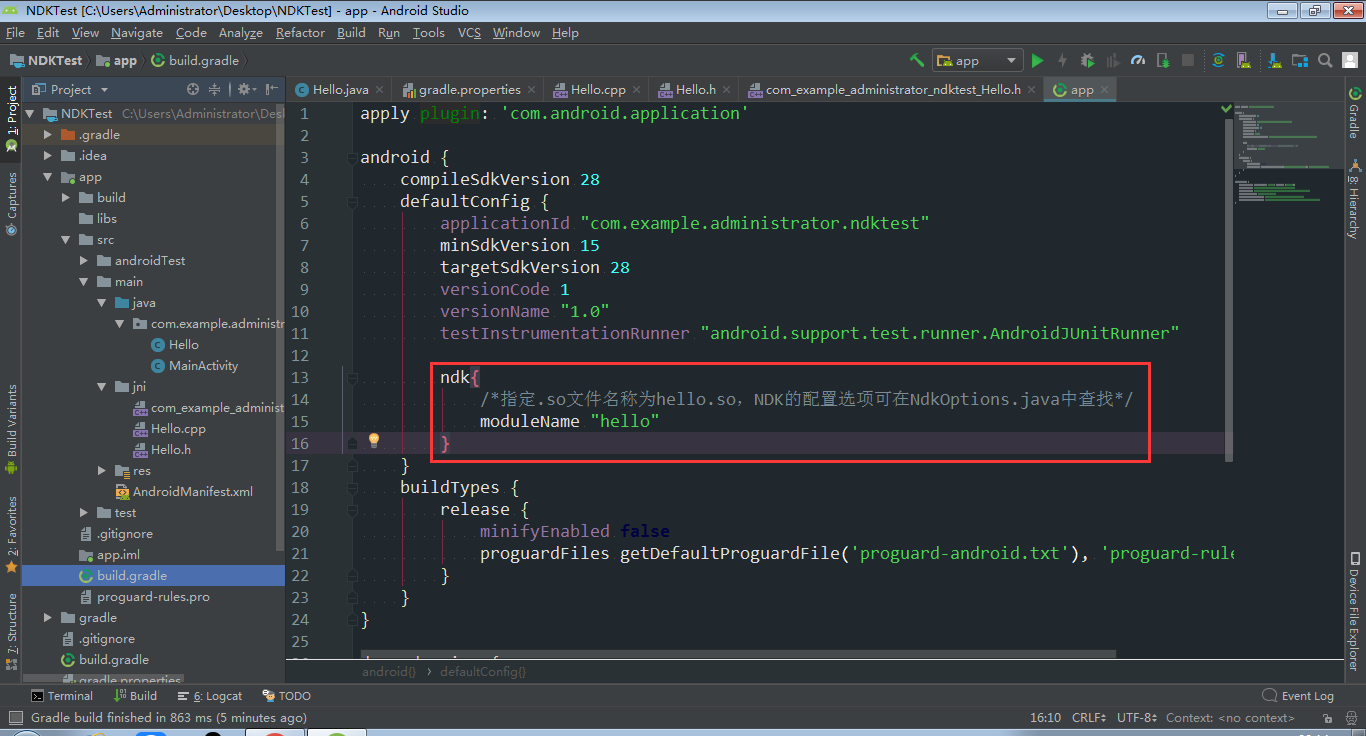Click the Captures side tab
This screenshot has width=1366, height=736.
[12, 204]
